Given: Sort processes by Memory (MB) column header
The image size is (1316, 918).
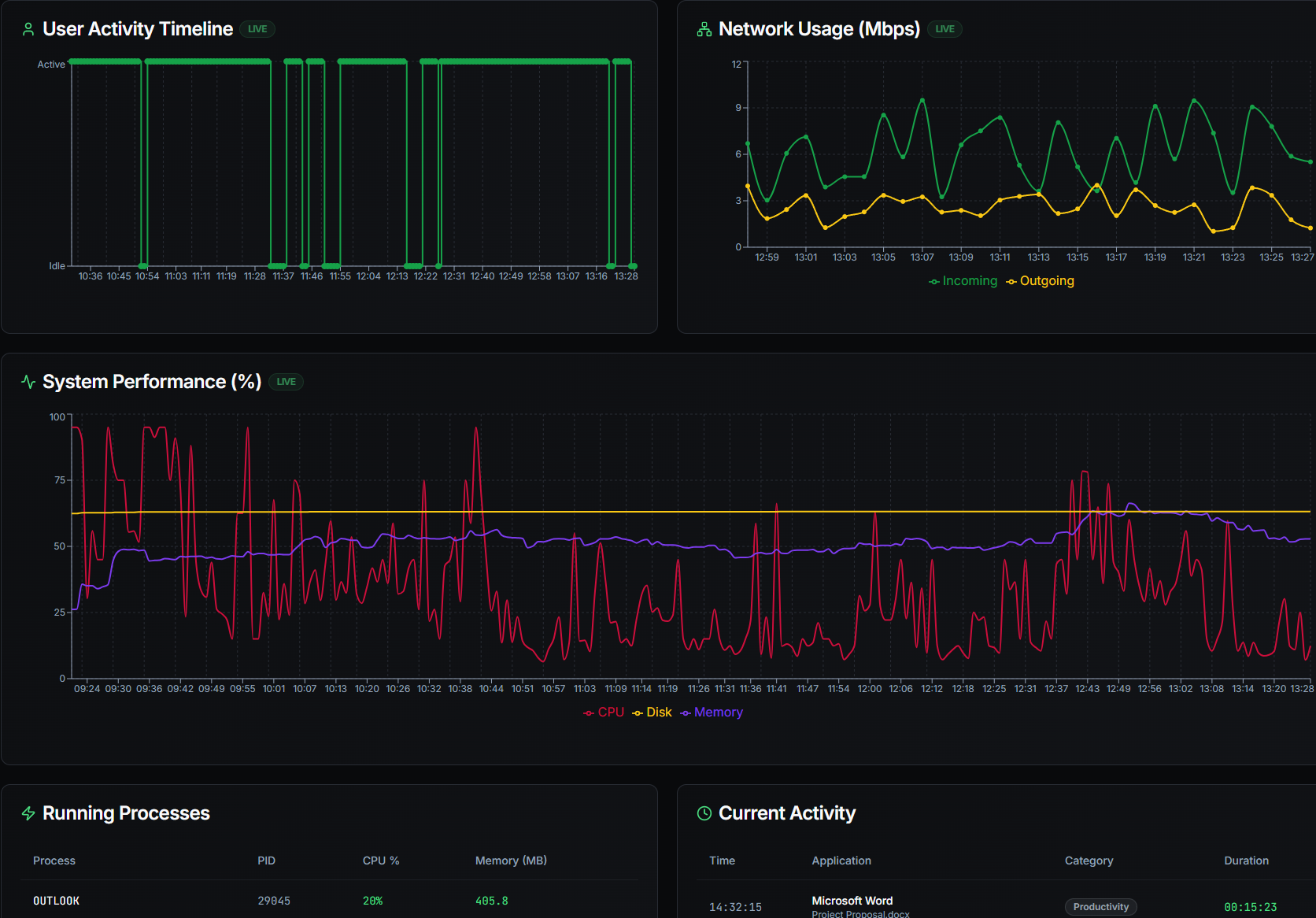Looking at the screenshot, I should 511,861.
